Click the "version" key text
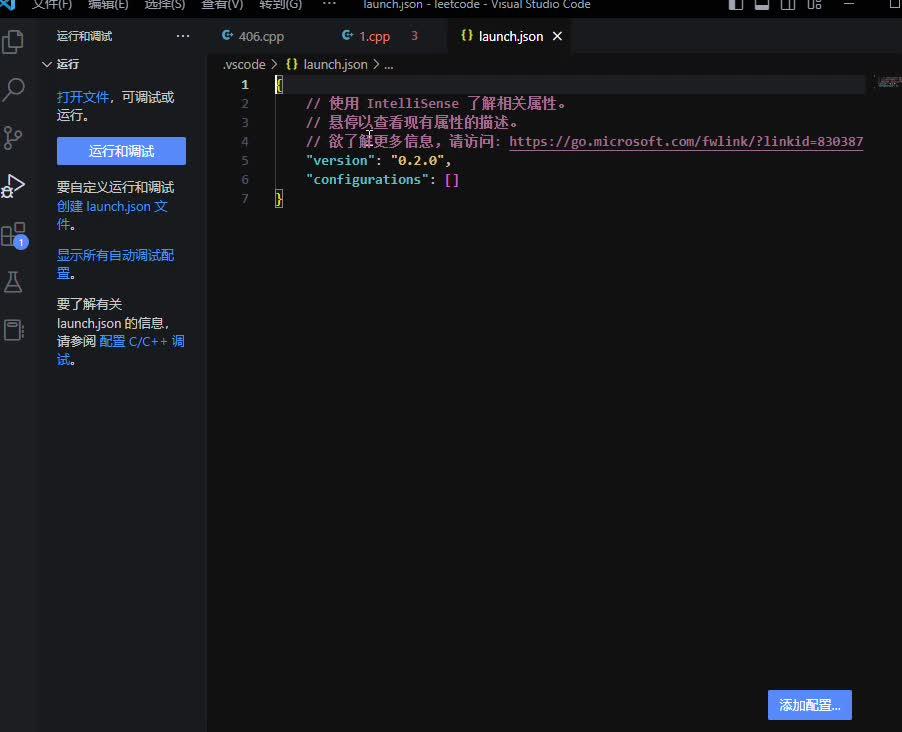The width and height of the screenshot is (902, 732). pos(340,161)
